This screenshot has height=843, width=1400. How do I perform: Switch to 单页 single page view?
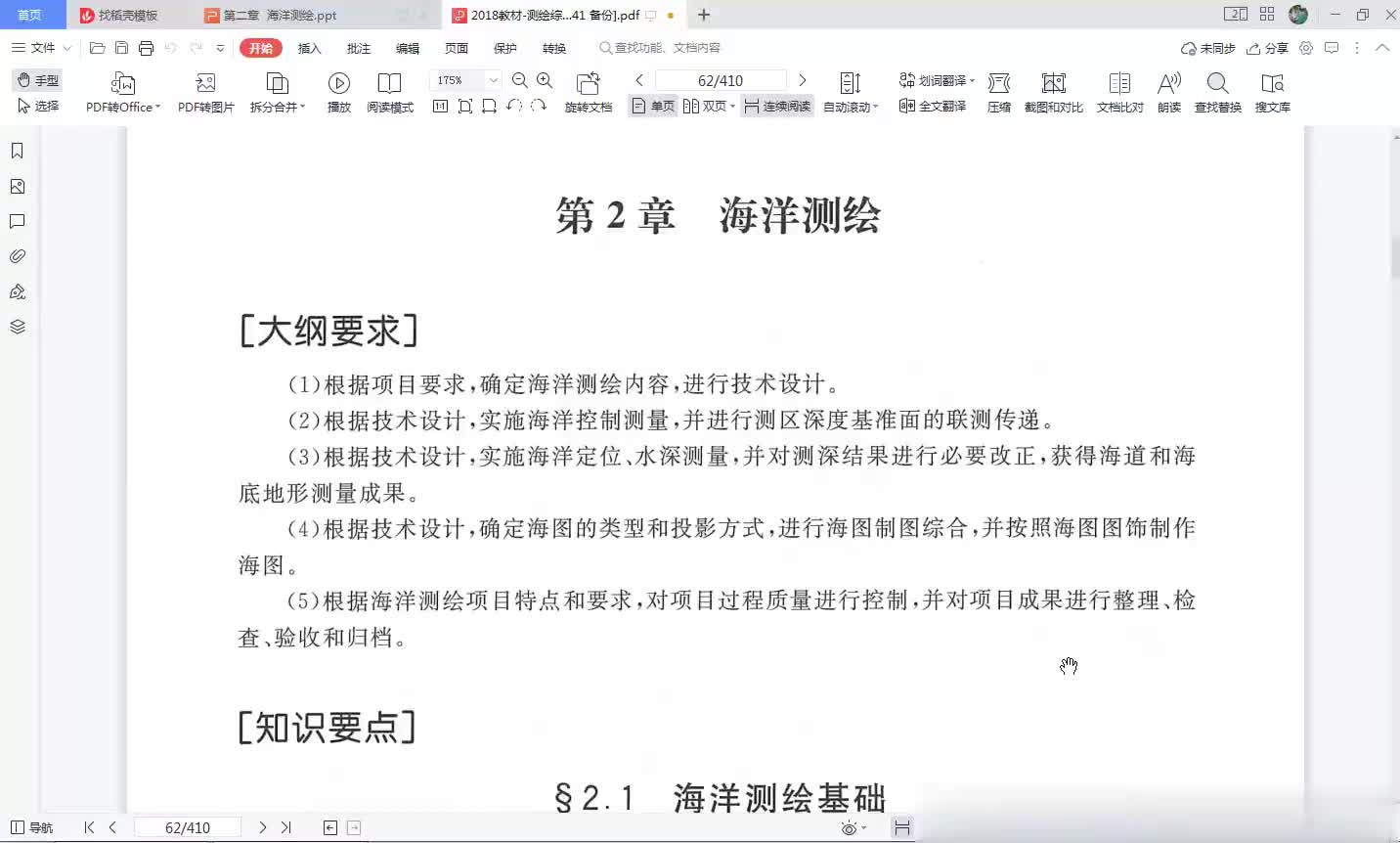[653, 106]
